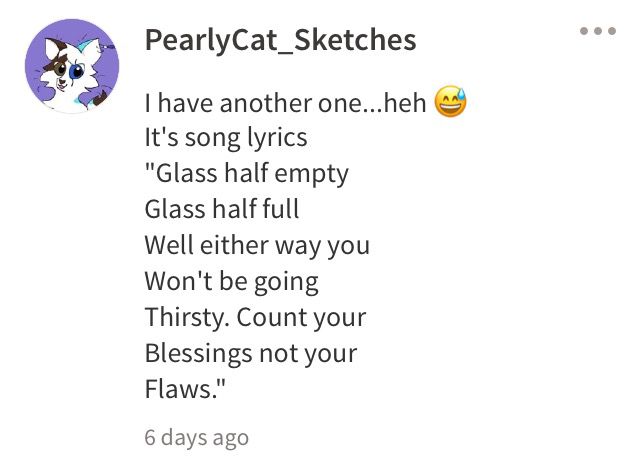Screen dimensions: 640x476
Task: Click the word "Blessings" in the comment
Action: tap(198, 354)
